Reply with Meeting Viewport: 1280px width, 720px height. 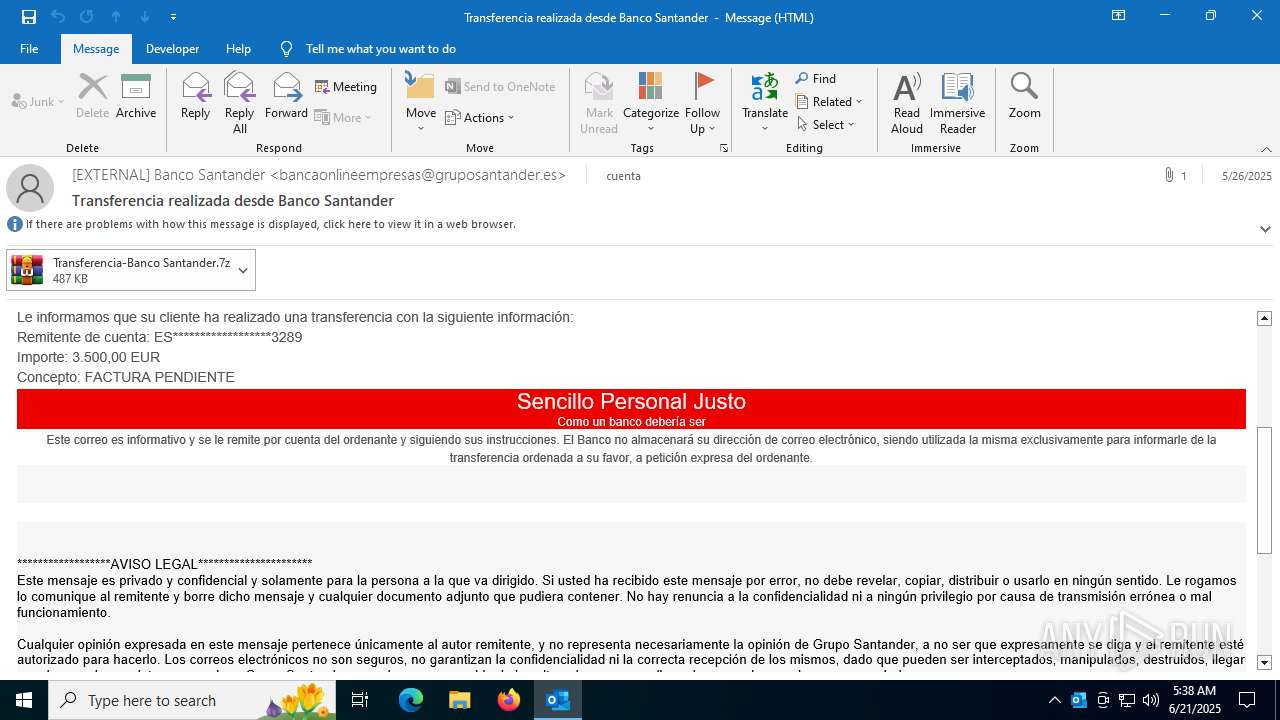tap(346, 87)
